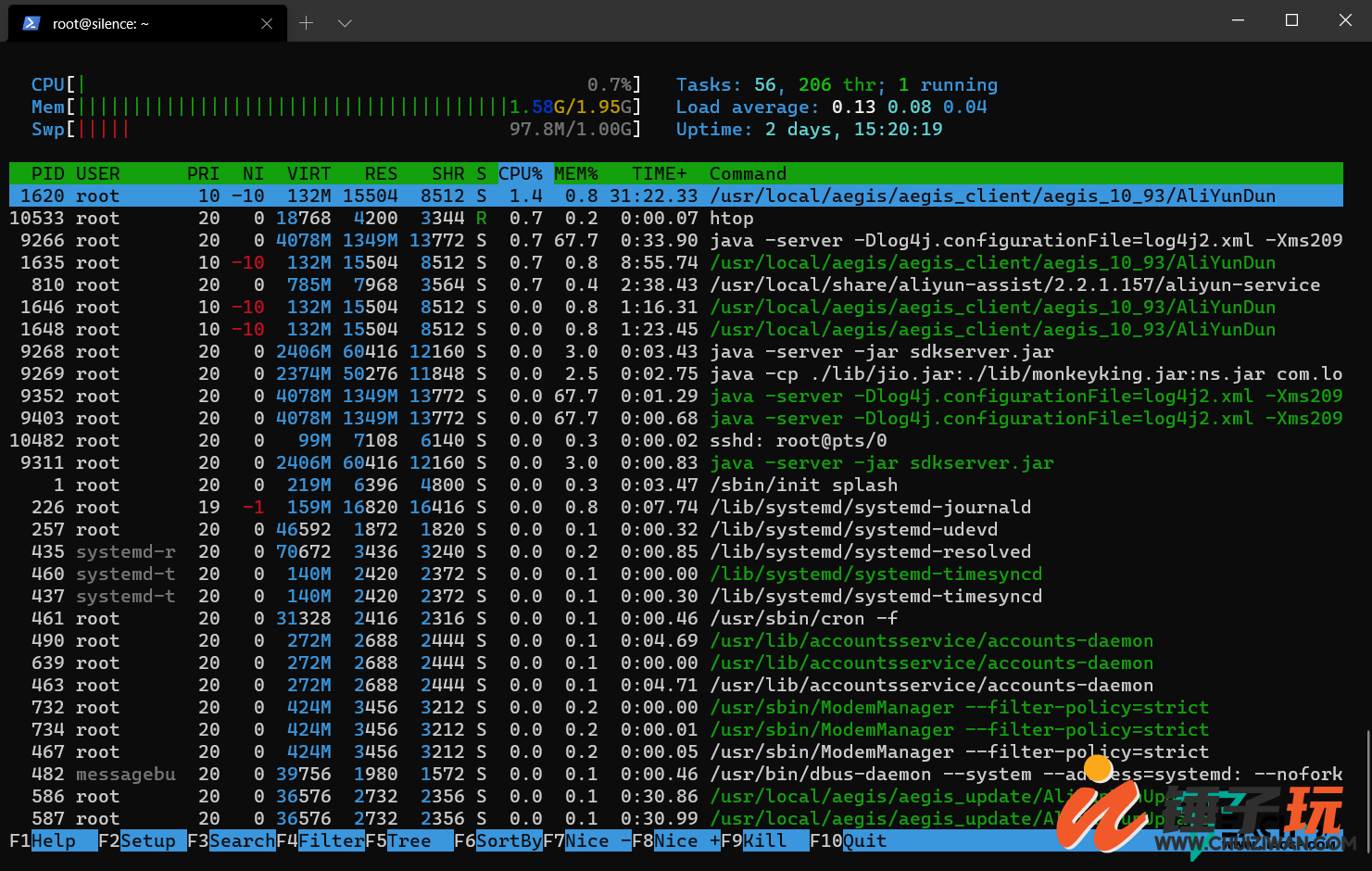The image size is (1372, 871).
Task: Sort by the MEM% column header
Action: 576,173
